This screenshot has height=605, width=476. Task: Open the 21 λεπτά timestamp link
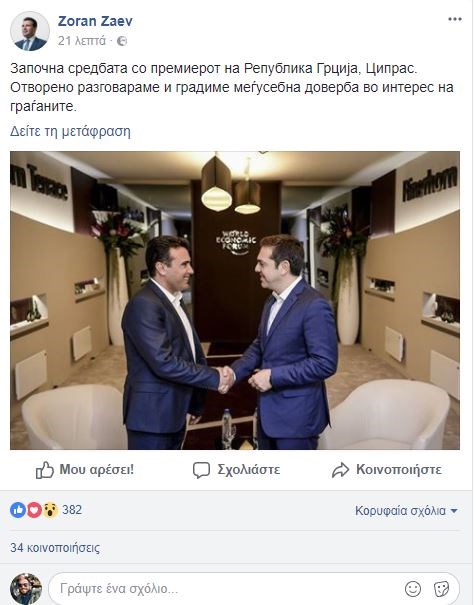point(82,41)
